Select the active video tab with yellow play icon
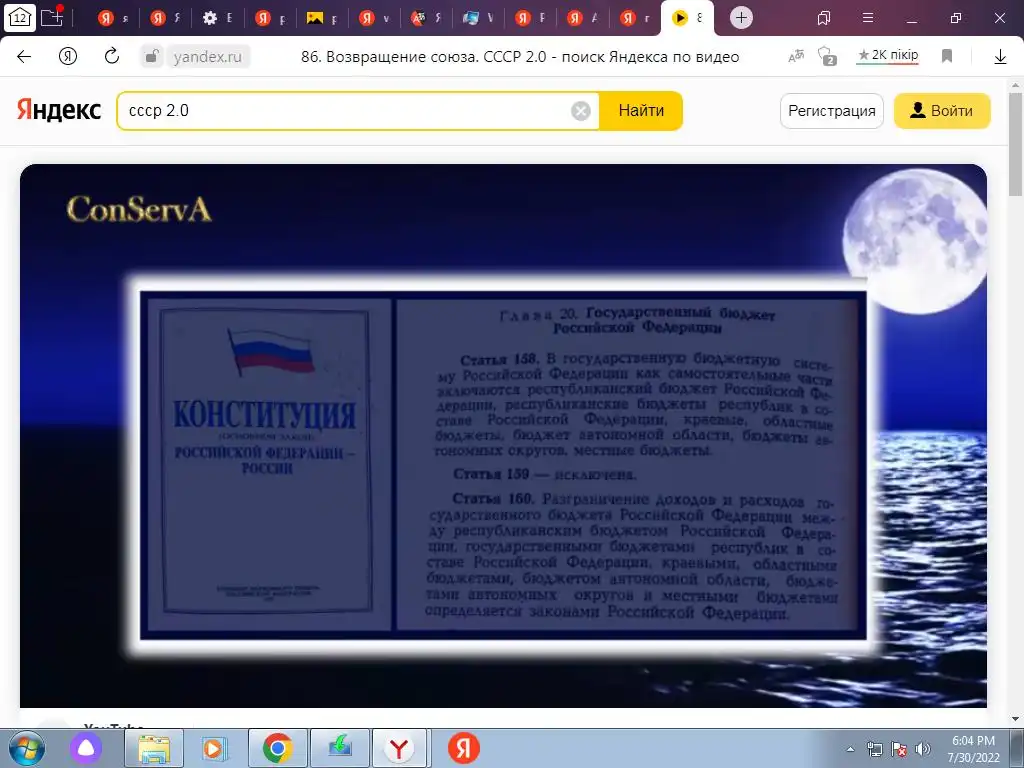 click(x=687, y=18)
